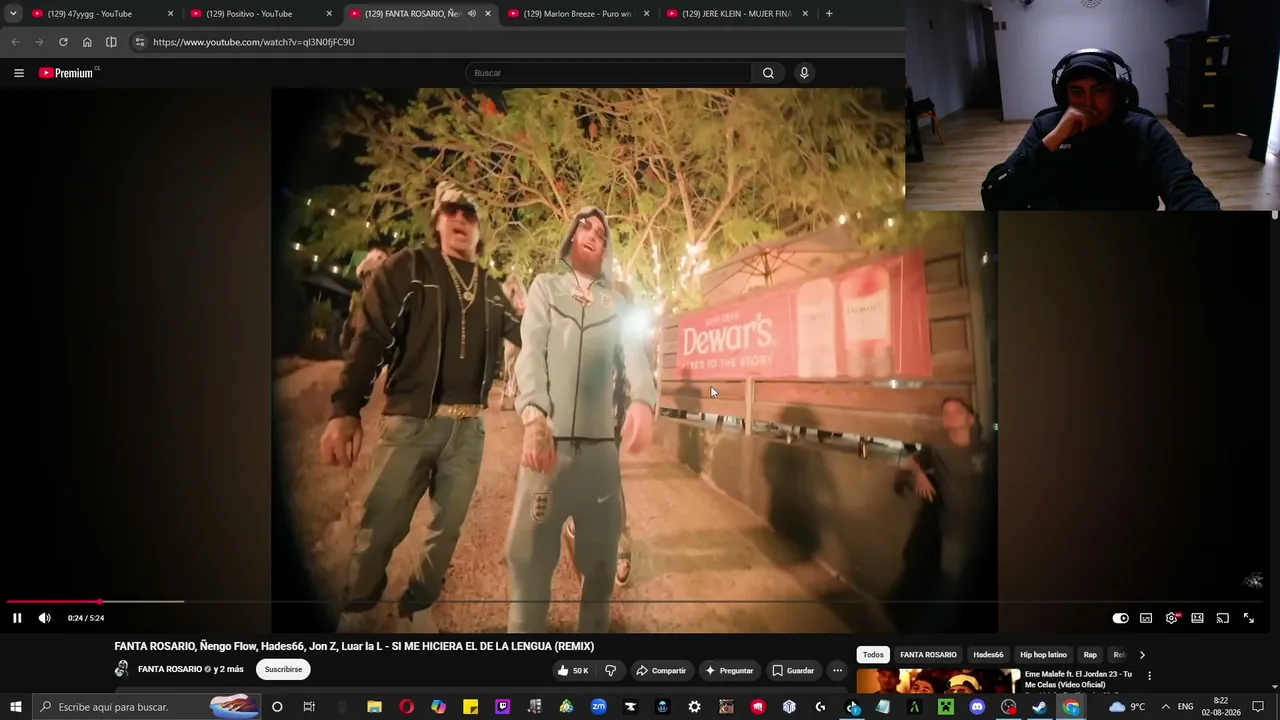
Task: Share the video via Compartir
Action: pos(661,670)
